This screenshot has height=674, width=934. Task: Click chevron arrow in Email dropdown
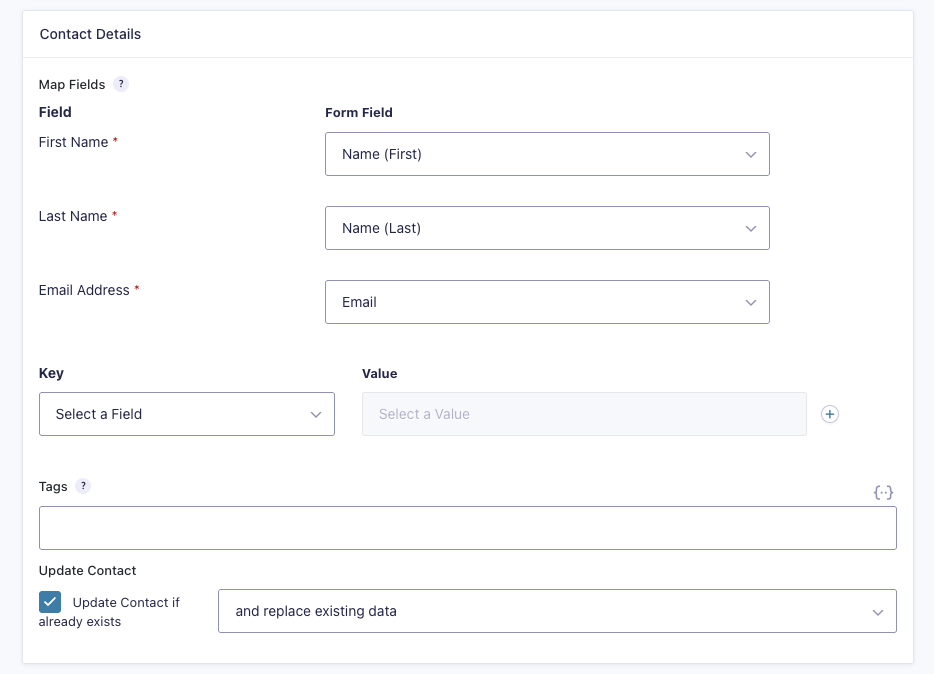tap(751, 302)
